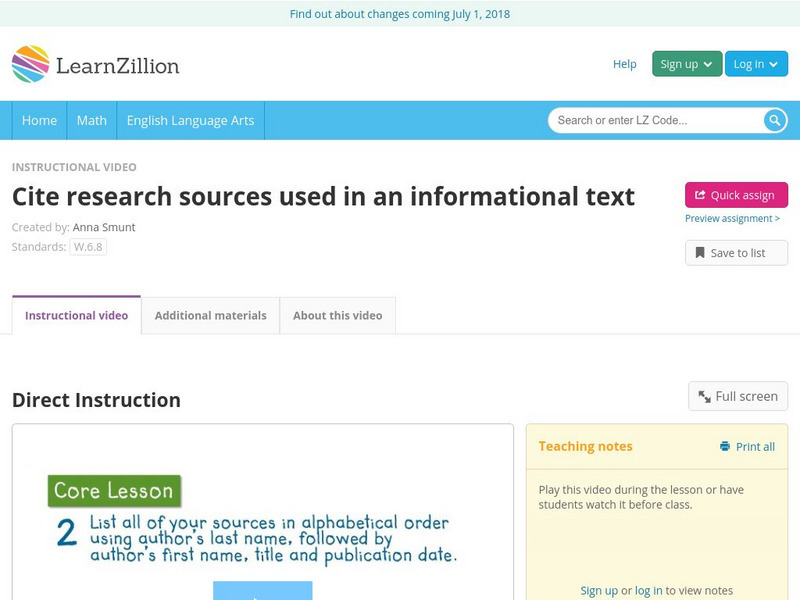Click log in link in teaching notes
Screen dimensions: 800x600
coord(648,591)
